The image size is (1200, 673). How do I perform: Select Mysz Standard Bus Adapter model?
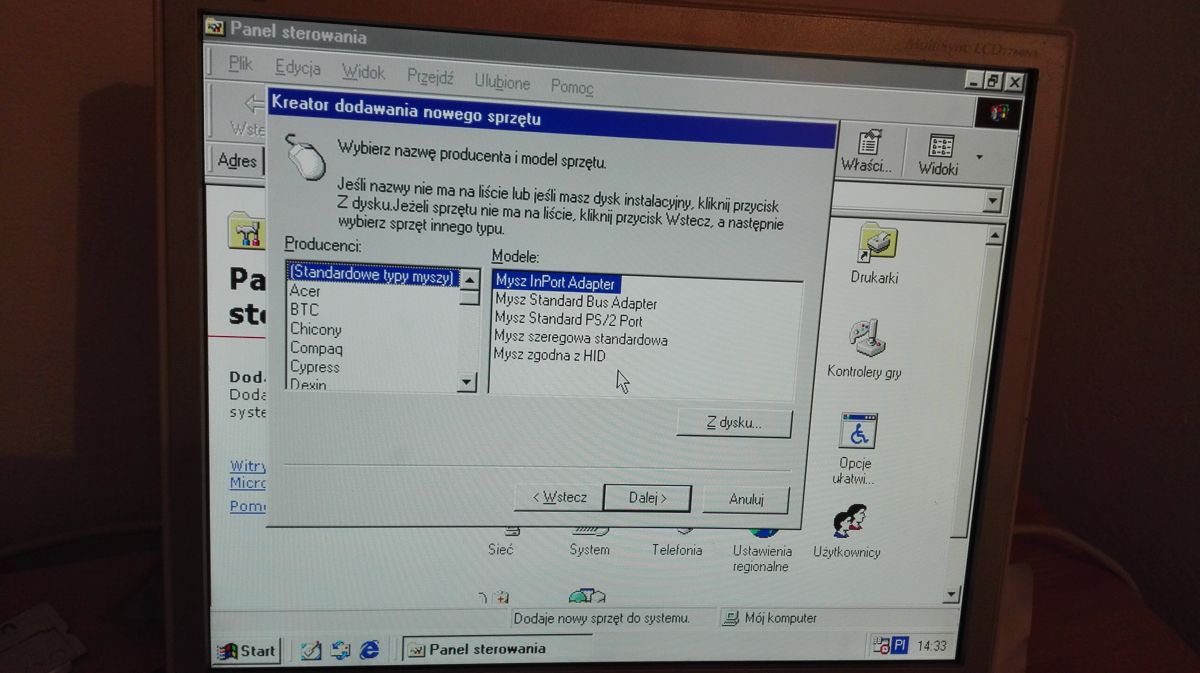point(576,302)
